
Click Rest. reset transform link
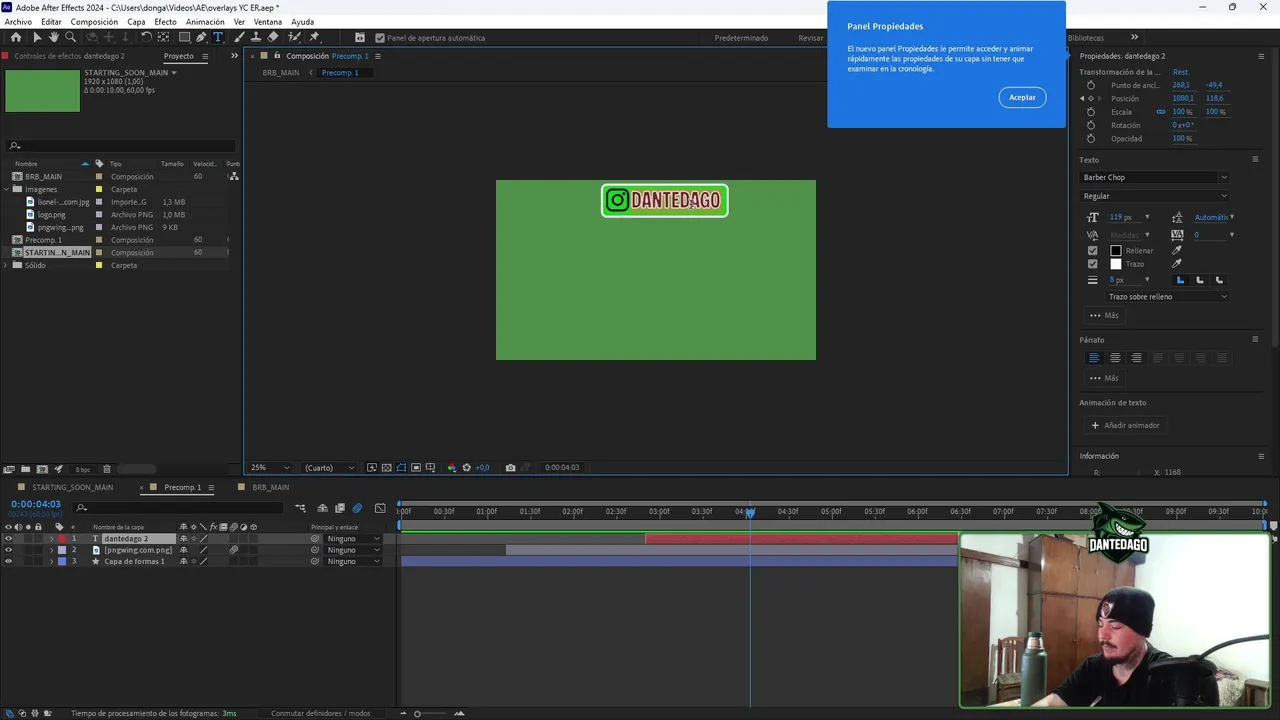point(1181,72)
